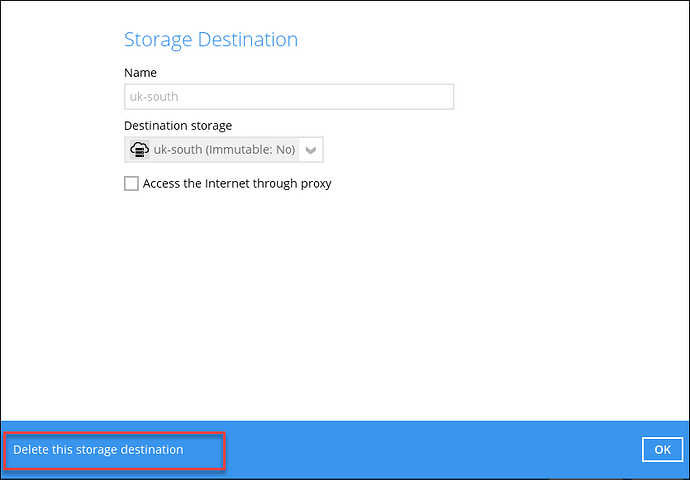Click the Name field containing uk-south
Screen dimensions: 690x480
pos(288,97)
